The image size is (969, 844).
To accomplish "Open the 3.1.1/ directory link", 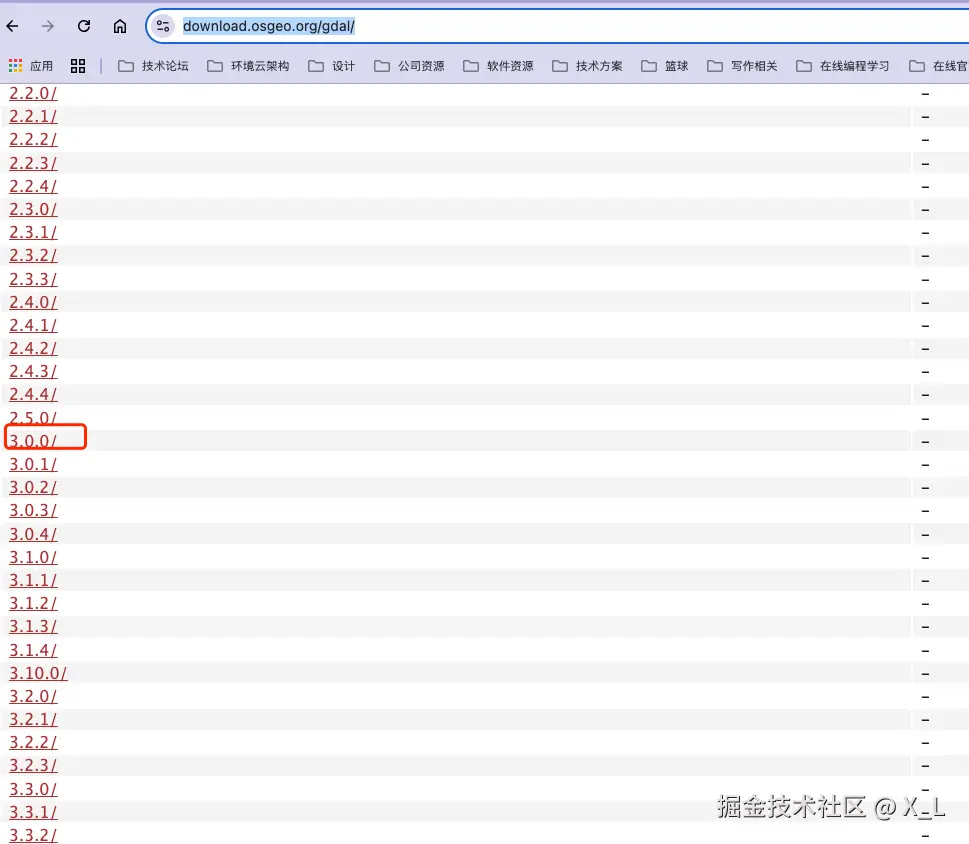I will [33, 580].
